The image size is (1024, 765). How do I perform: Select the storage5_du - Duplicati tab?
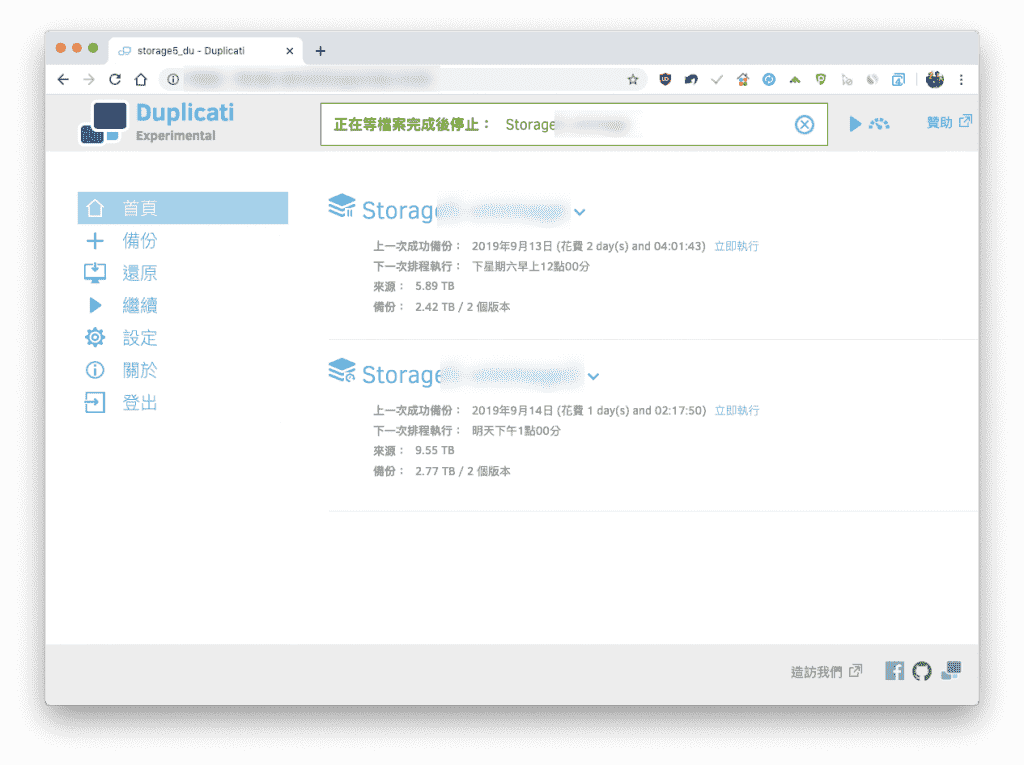(206, 51)
